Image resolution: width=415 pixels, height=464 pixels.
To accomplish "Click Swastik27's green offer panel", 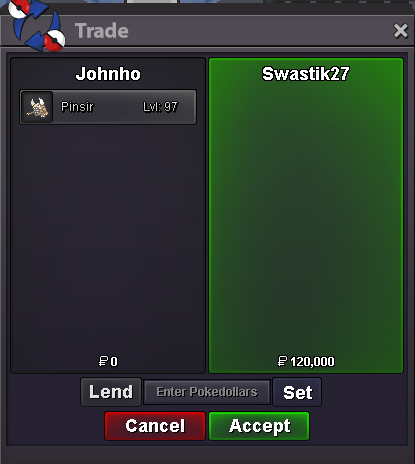I will pos(306,215).
